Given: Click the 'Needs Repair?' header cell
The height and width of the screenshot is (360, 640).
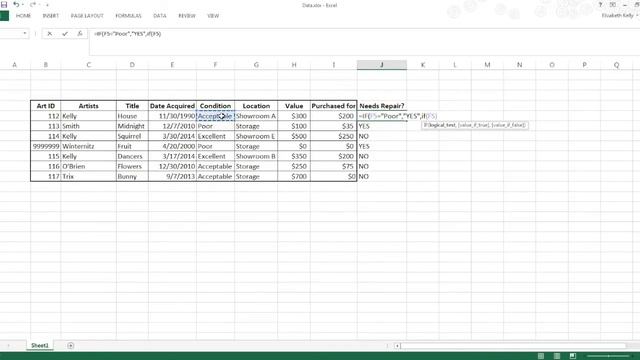Looking at the screenshot, I should [382, 106].
